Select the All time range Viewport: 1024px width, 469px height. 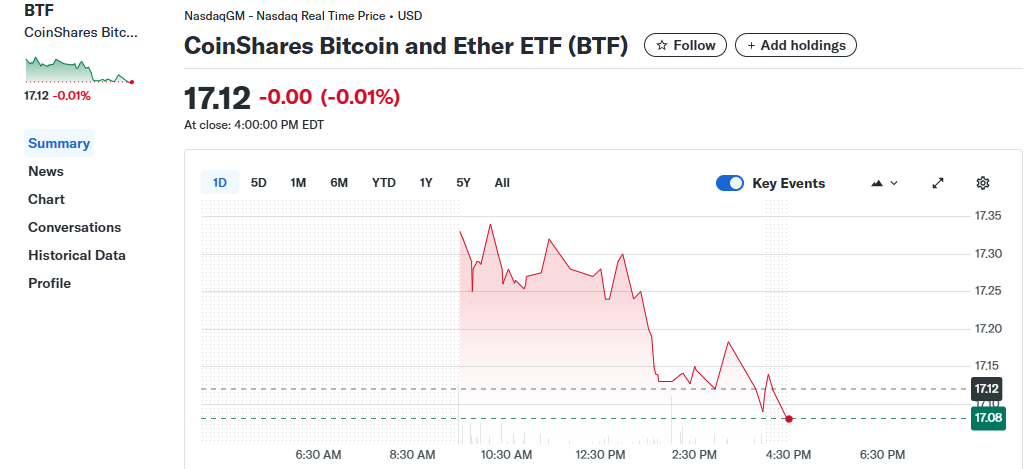[502, 182]
